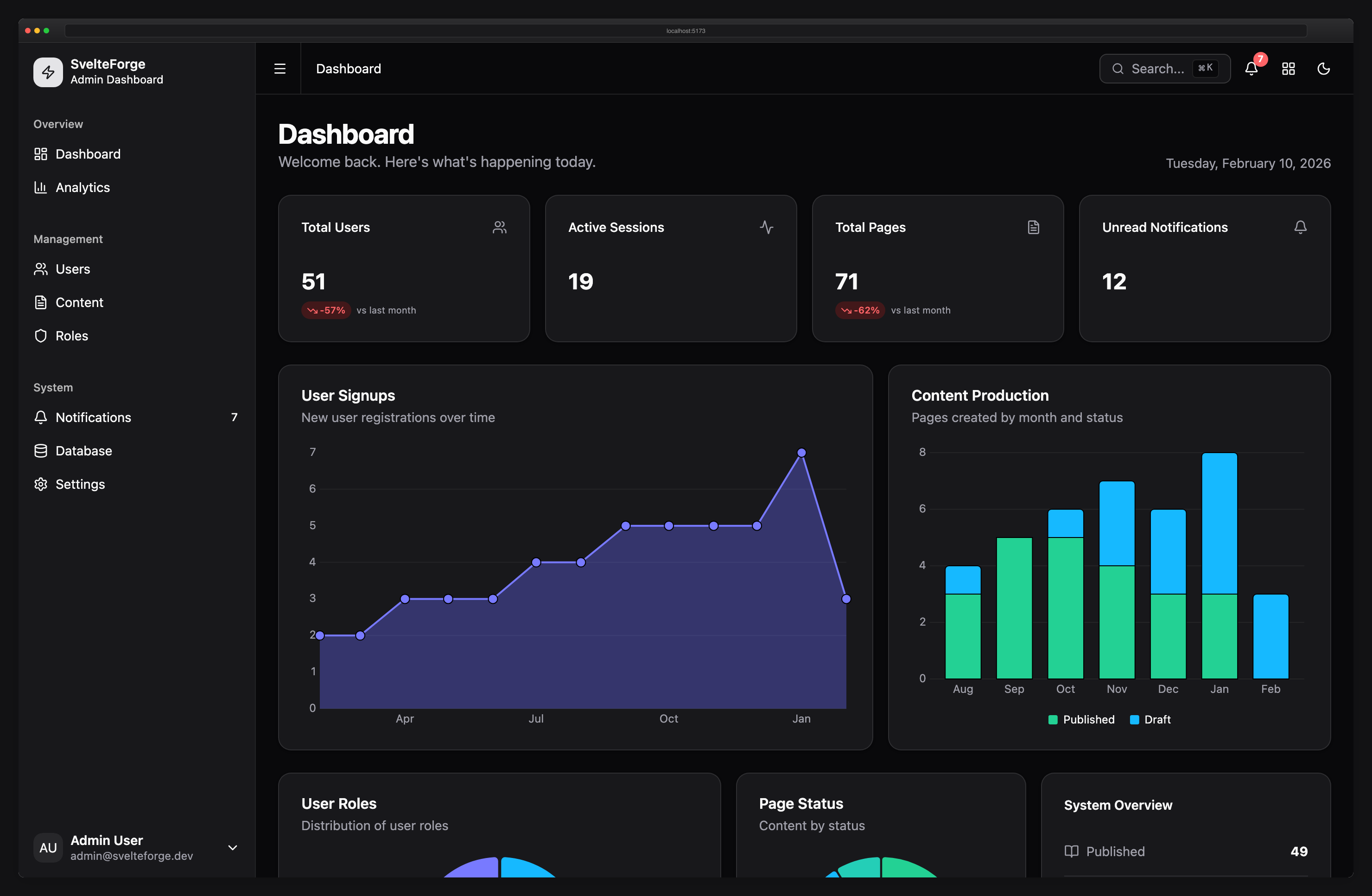
Task: Open Database in the sidebar
Action: tap(137, 451)
